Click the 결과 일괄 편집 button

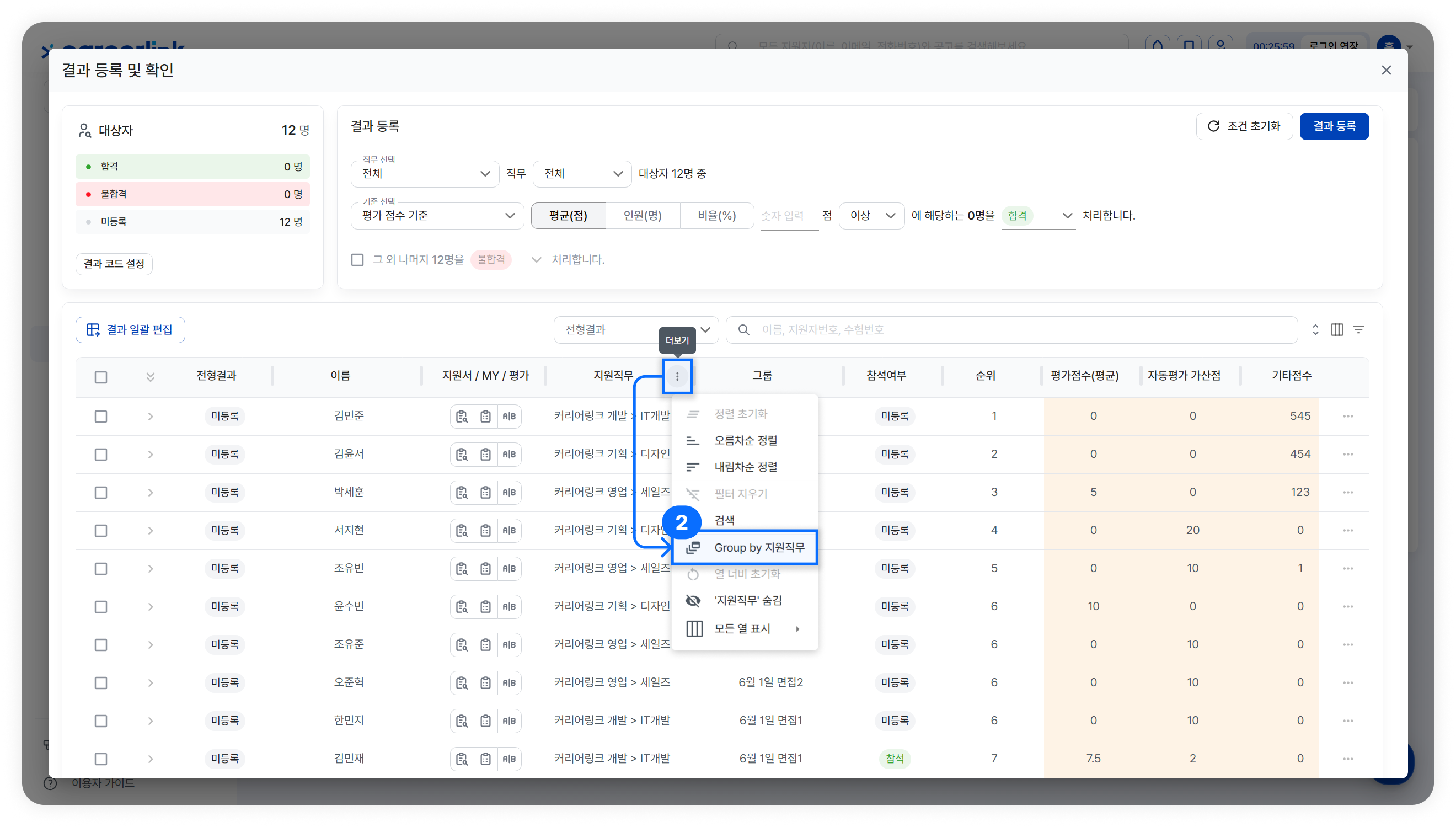[130, 329]
